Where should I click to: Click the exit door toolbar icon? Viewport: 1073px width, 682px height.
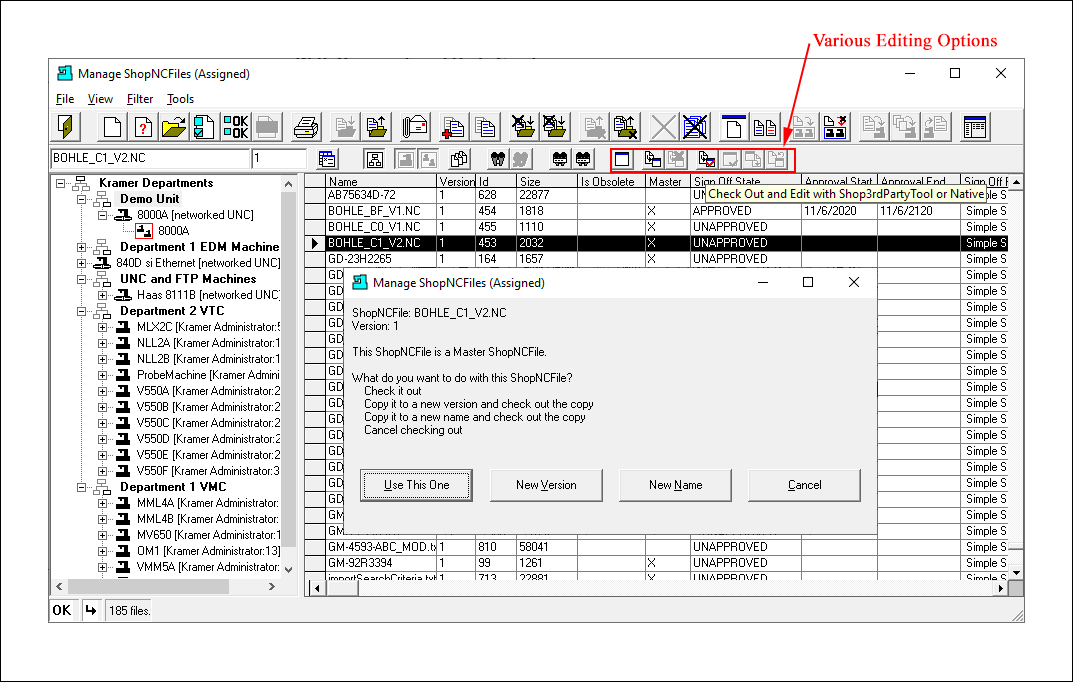(x=67, y=127)
